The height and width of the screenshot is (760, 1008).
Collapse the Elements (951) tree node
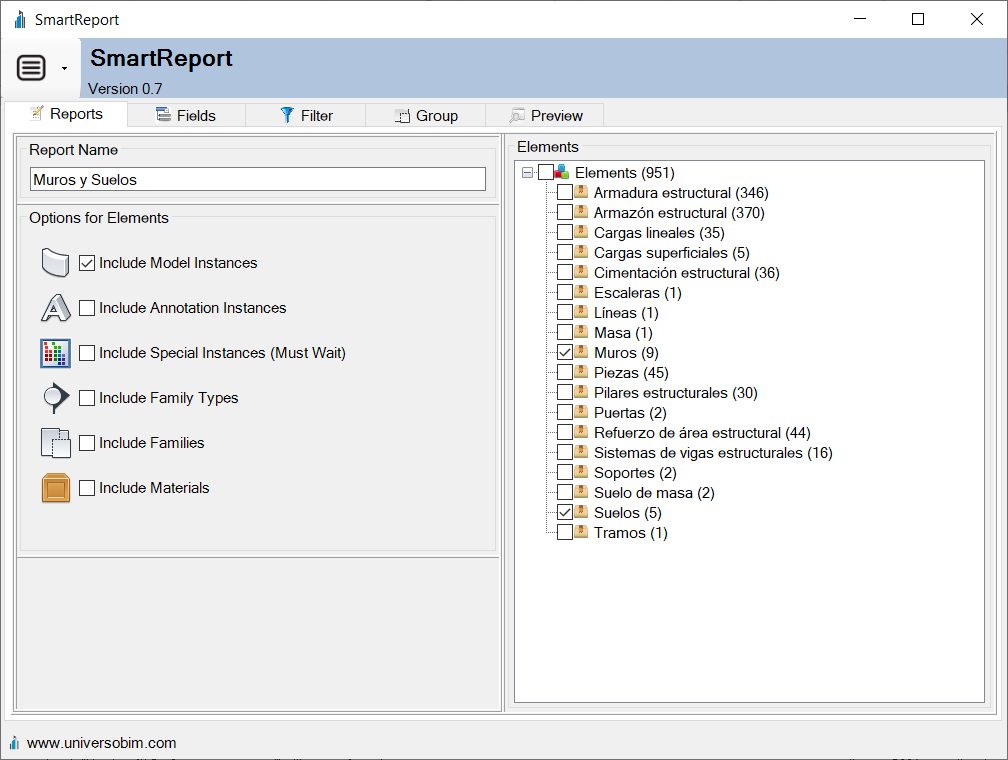coord(527,172)
